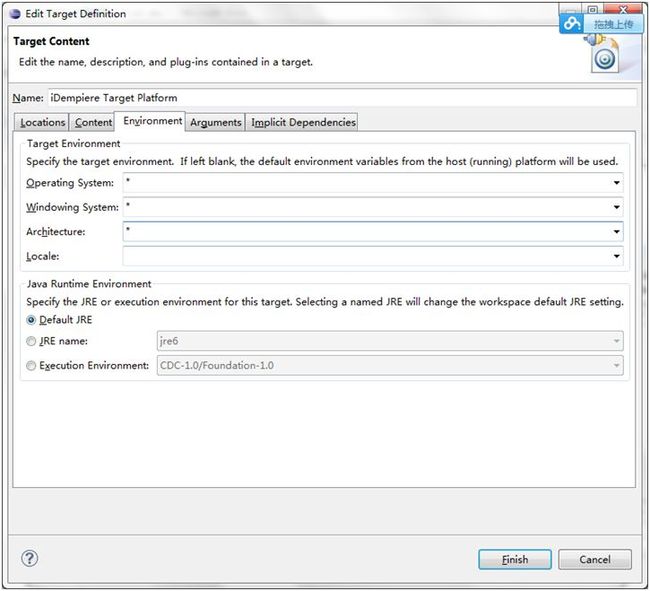
Task: Open the CDC-1.0/Foundation-1.0 dropdown
Action: pyautogui.click(x=390, y=366)
